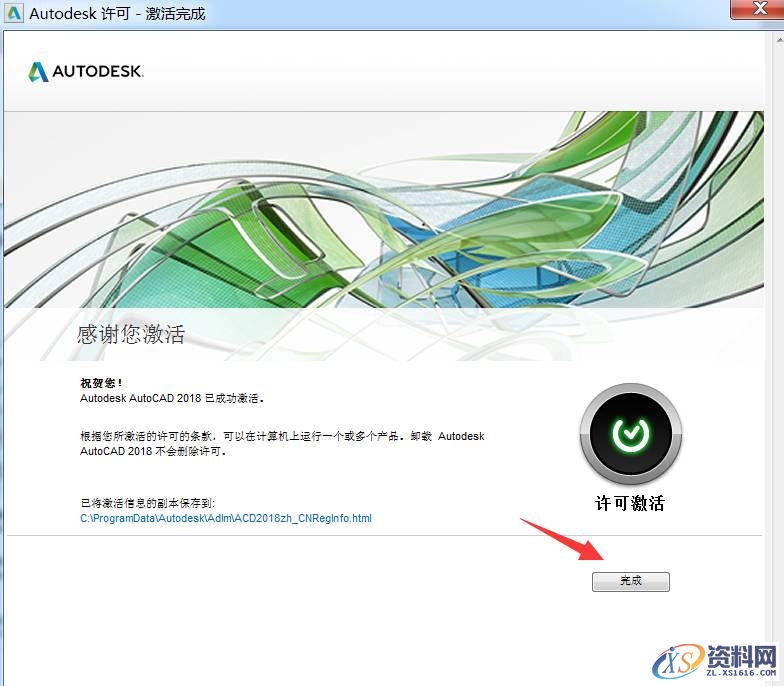
Task: Click the 已将激活信息的副本保存到 label
Action: pyautogui.click(x=148, y=503)
